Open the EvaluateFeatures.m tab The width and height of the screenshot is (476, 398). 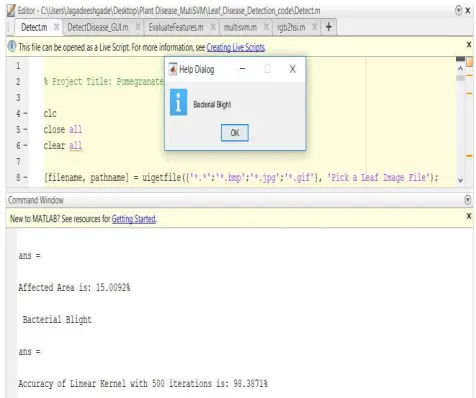coord(176,27)
